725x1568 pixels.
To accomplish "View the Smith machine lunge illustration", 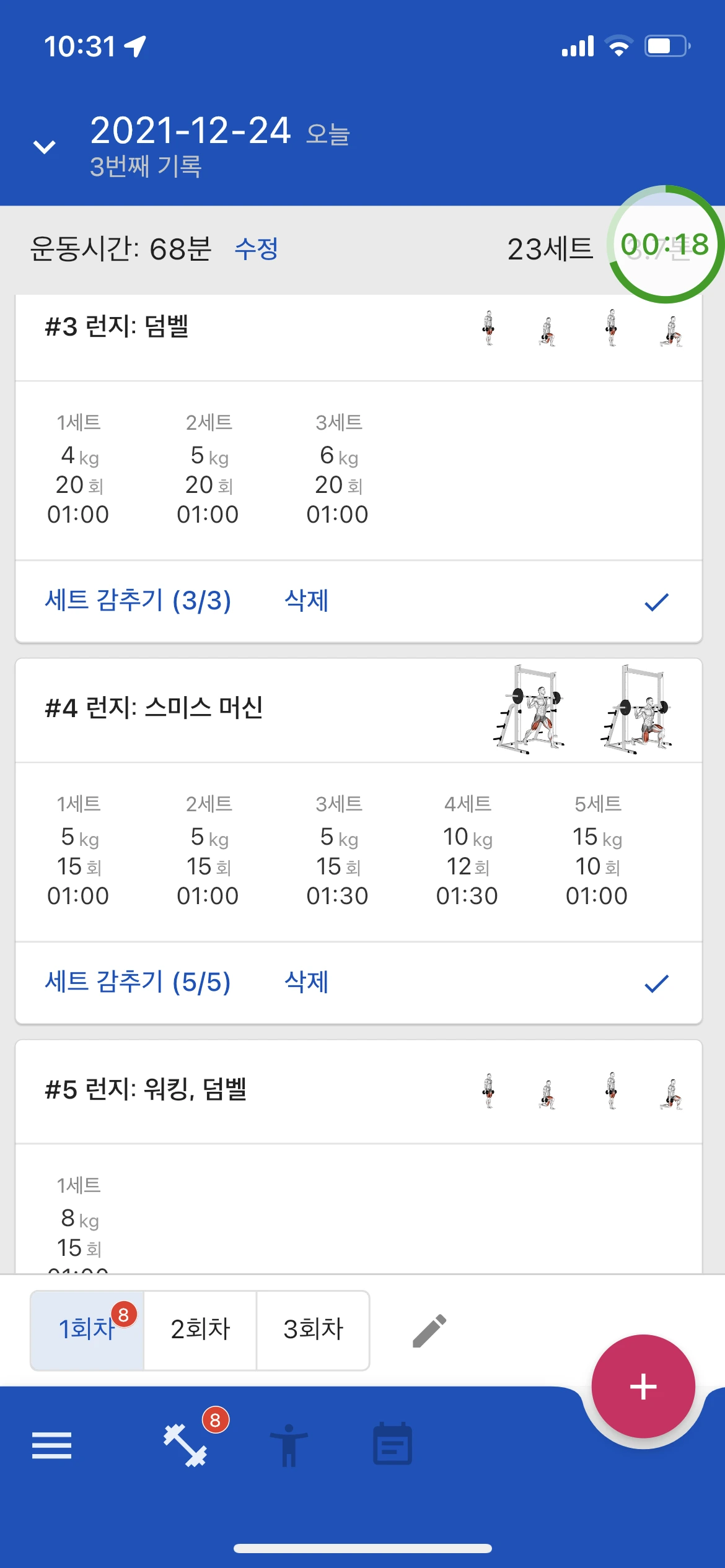I will (x=583, y=710).
